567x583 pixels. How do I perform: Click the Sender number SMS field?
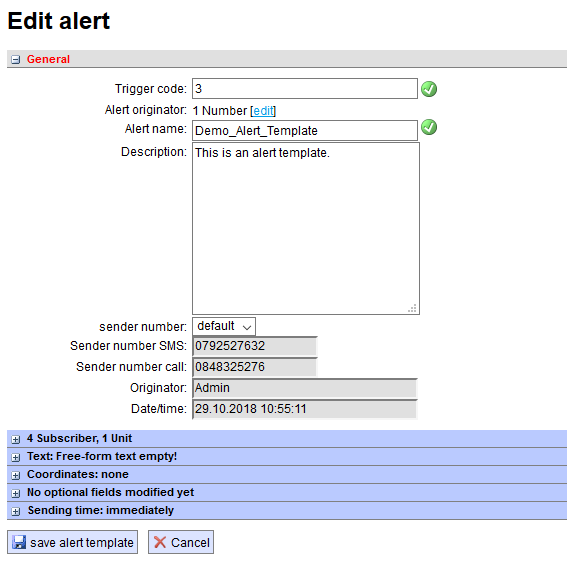click(x=255, y=346)
